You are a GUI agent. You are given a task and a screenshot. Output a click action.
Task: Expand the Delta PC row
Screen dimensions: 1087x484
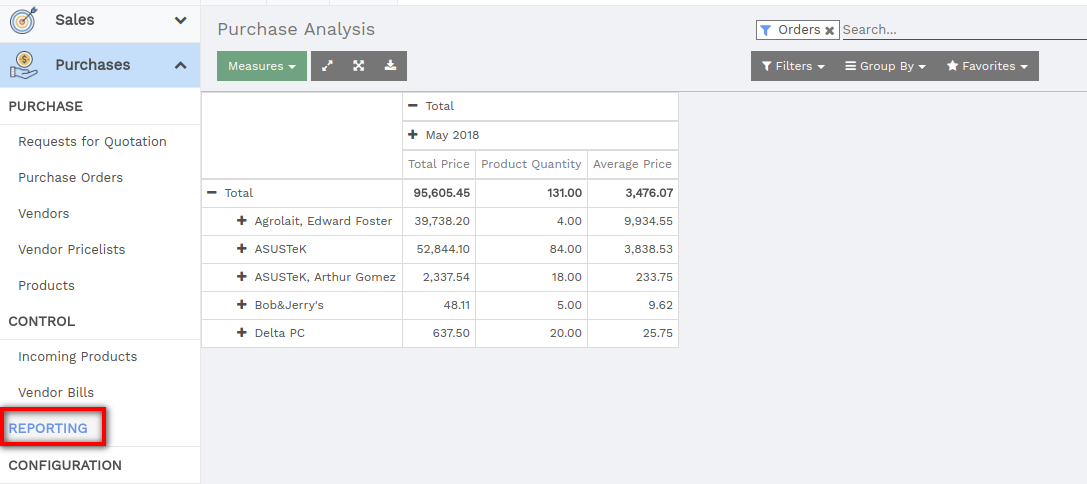click(242, 333)
